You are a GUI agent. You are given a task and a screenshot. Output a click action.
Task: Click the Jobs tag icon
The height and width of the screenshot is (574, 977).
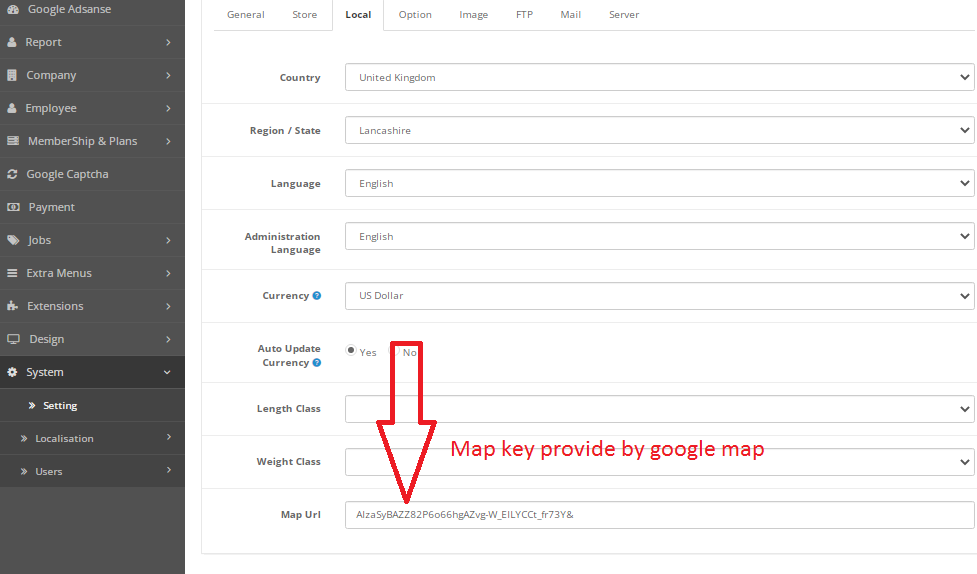(x=12, y=240)
